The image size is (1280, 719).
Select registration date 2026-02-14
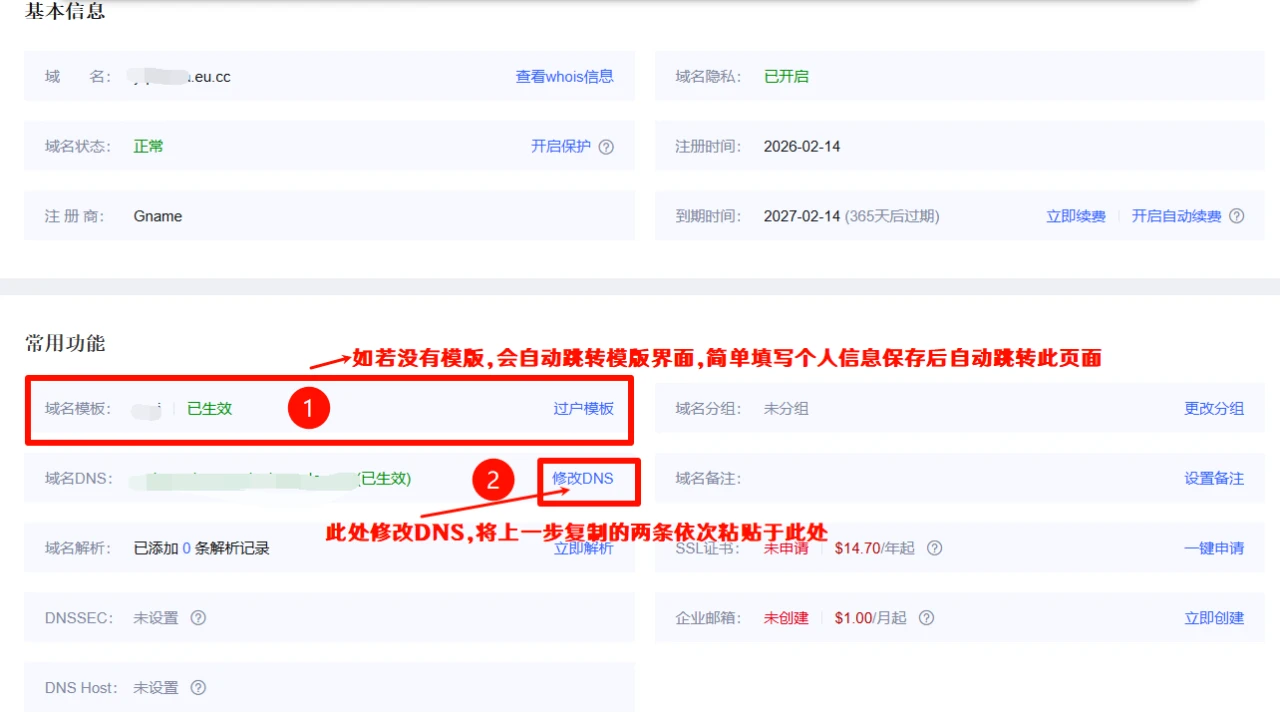pyautogui.click(x=802, y=146)
